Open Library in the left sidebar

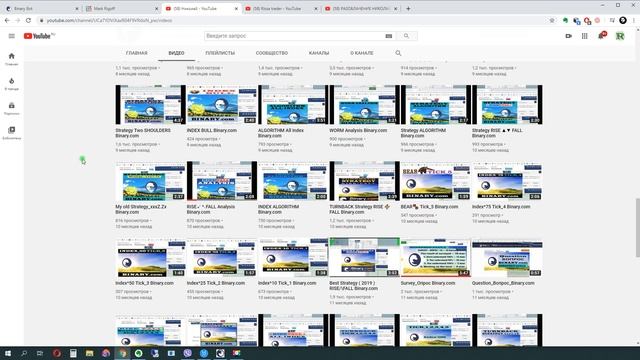(x=11, y=133)
